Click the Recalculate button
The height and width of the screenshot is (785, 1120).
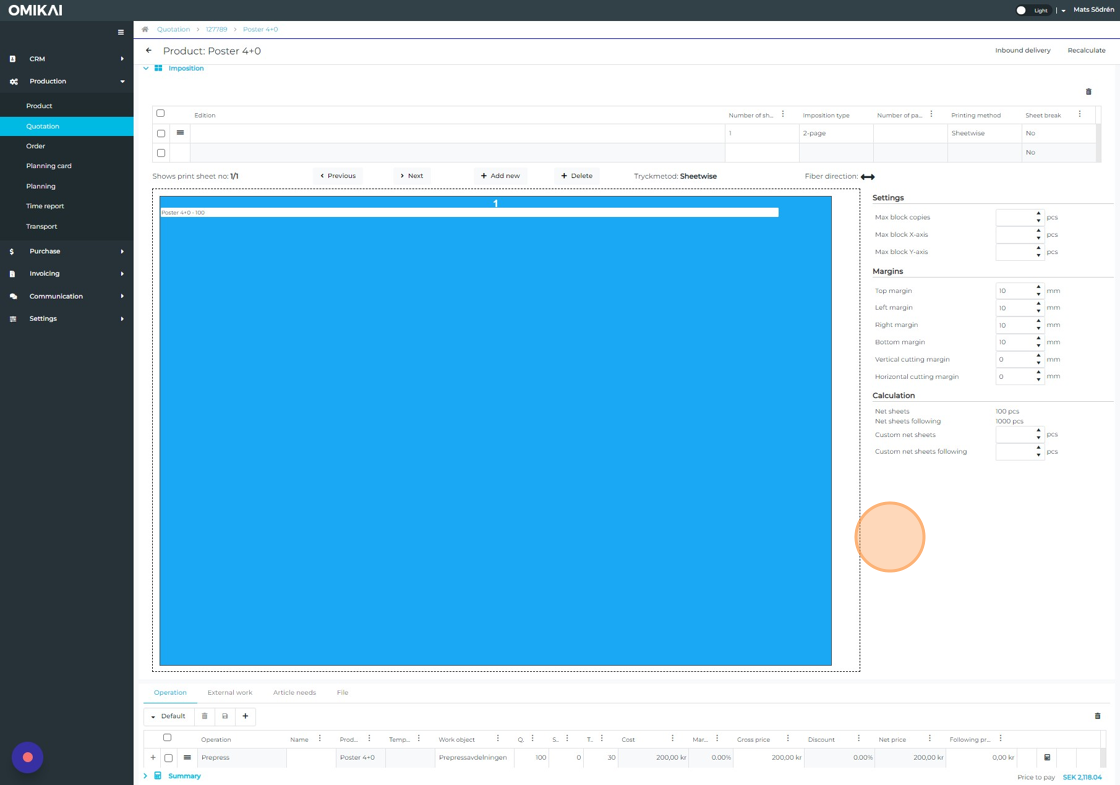1086,51
